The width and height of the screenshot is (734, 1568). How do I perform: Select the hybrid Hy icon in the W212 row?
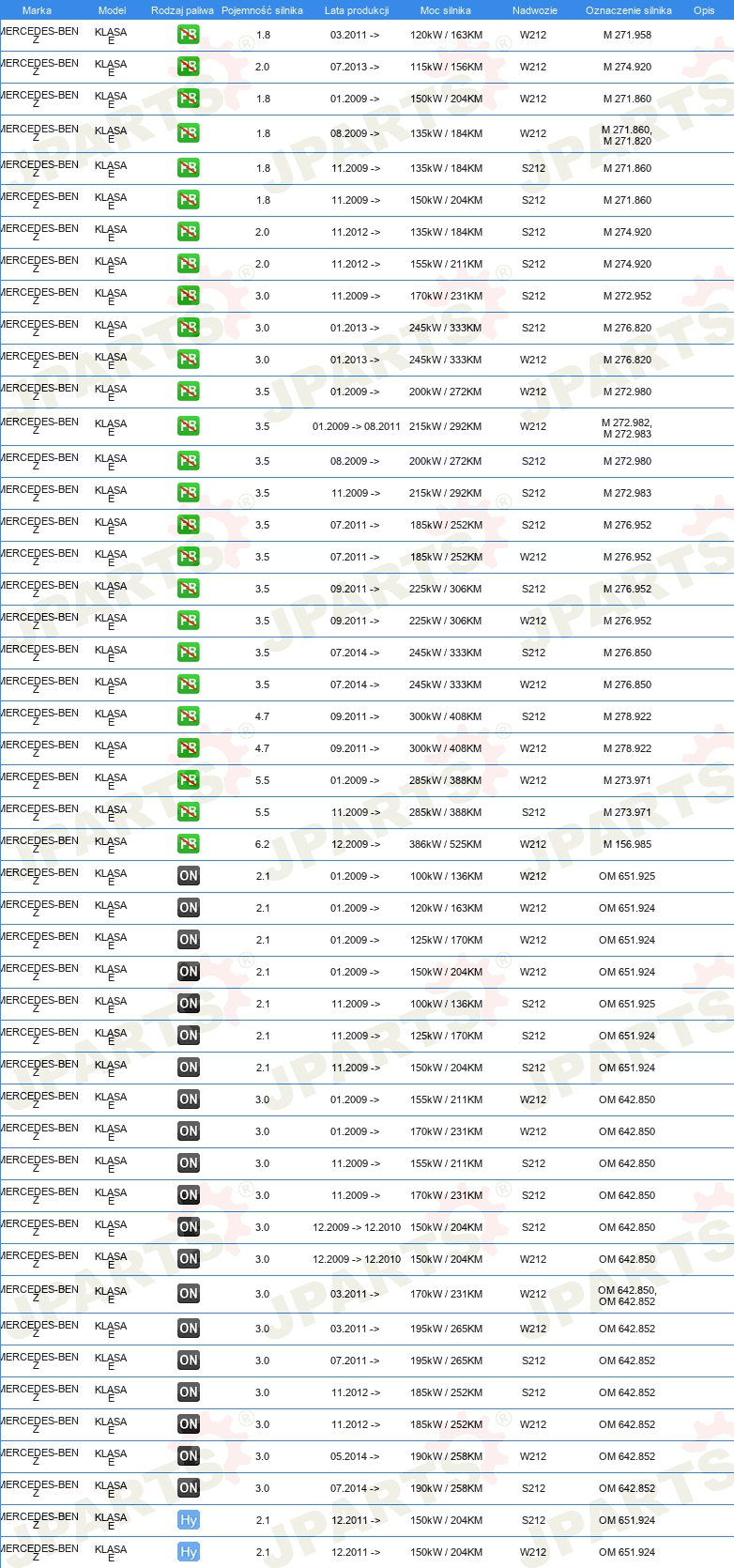(x=189, y=1552)
